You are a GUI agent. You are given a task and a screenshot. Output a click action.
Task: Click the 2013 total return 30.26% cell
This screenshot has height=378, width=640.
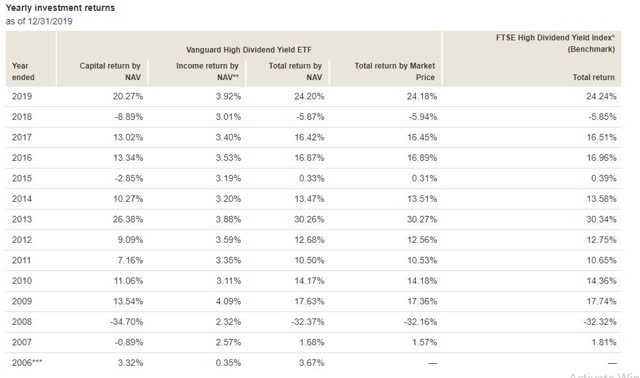pos(309,219)
